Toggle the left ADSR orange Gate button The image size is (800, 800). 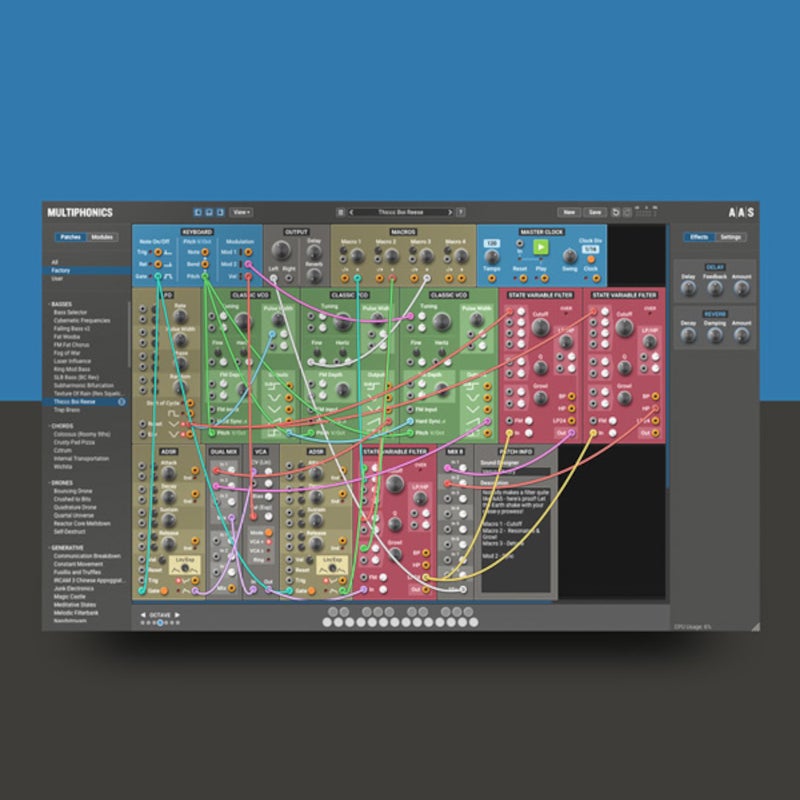point(164,591)
